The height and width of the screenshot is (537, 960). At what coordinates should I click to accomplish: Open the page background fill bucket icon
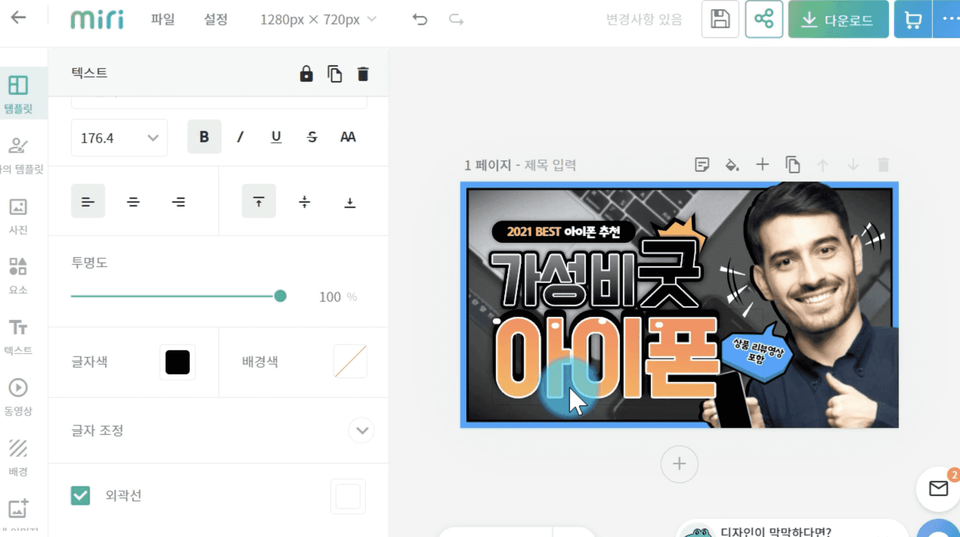[x=732, y=165]
